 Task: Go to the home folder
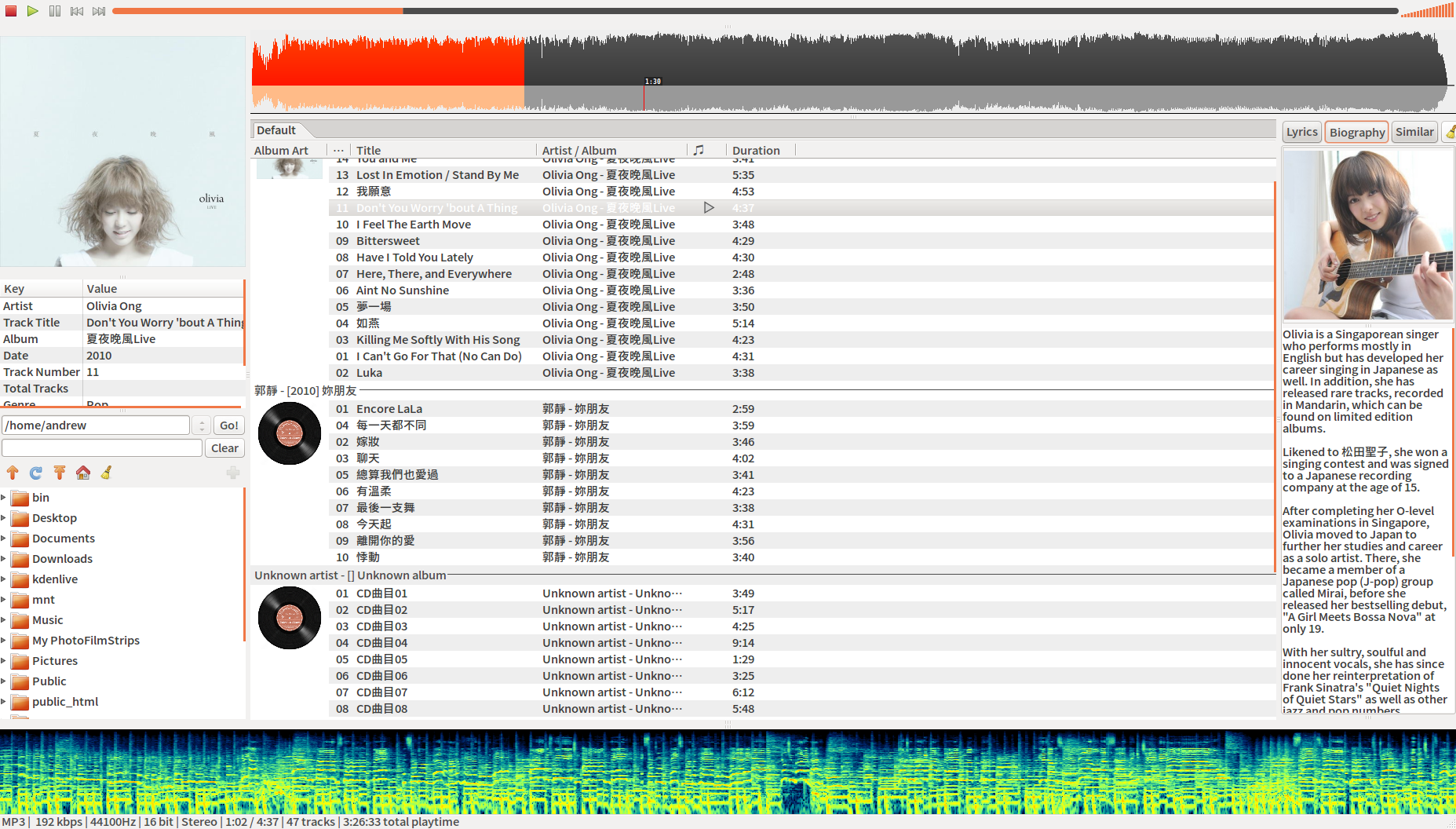(x=83, y=473)
